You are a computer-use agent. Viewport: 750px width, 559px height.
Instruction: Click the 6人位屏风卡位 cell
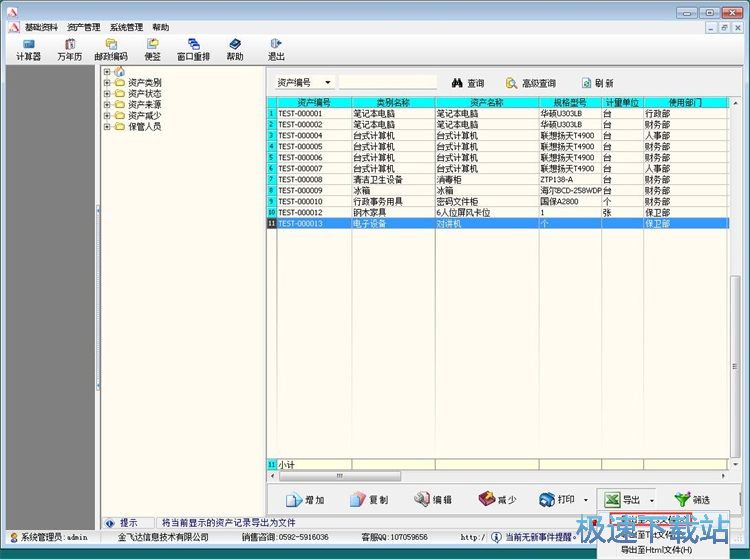coord(487,212)
